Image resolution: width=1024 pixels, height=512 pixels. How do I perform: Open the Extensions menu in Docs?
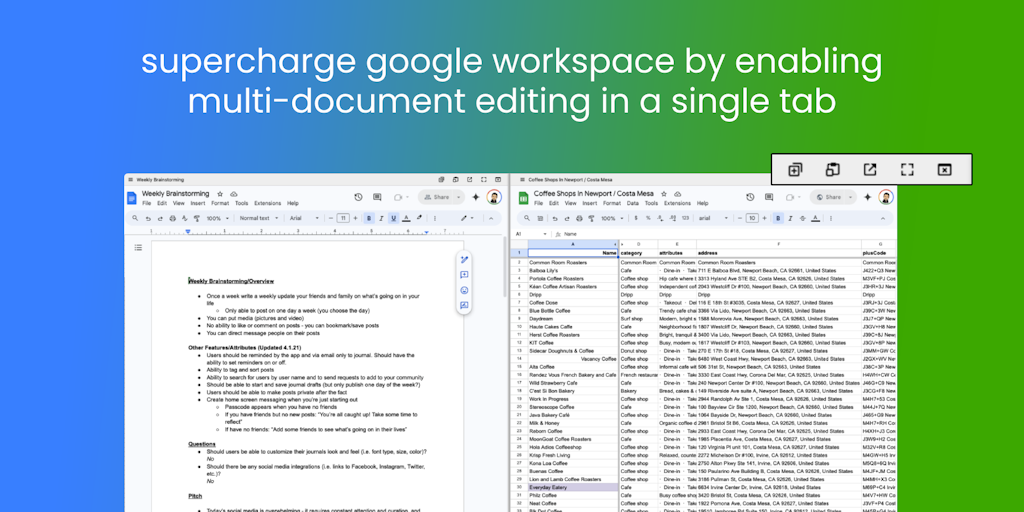pos(267,203)
